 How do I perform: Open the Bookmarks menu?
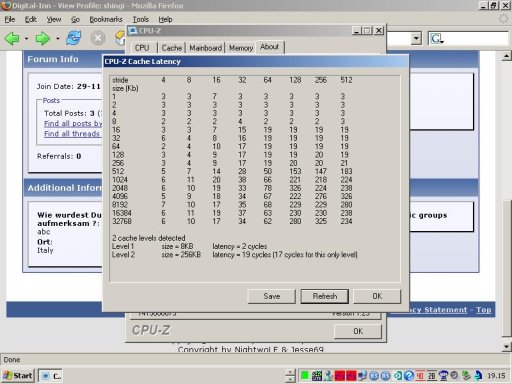coord(106,19)
